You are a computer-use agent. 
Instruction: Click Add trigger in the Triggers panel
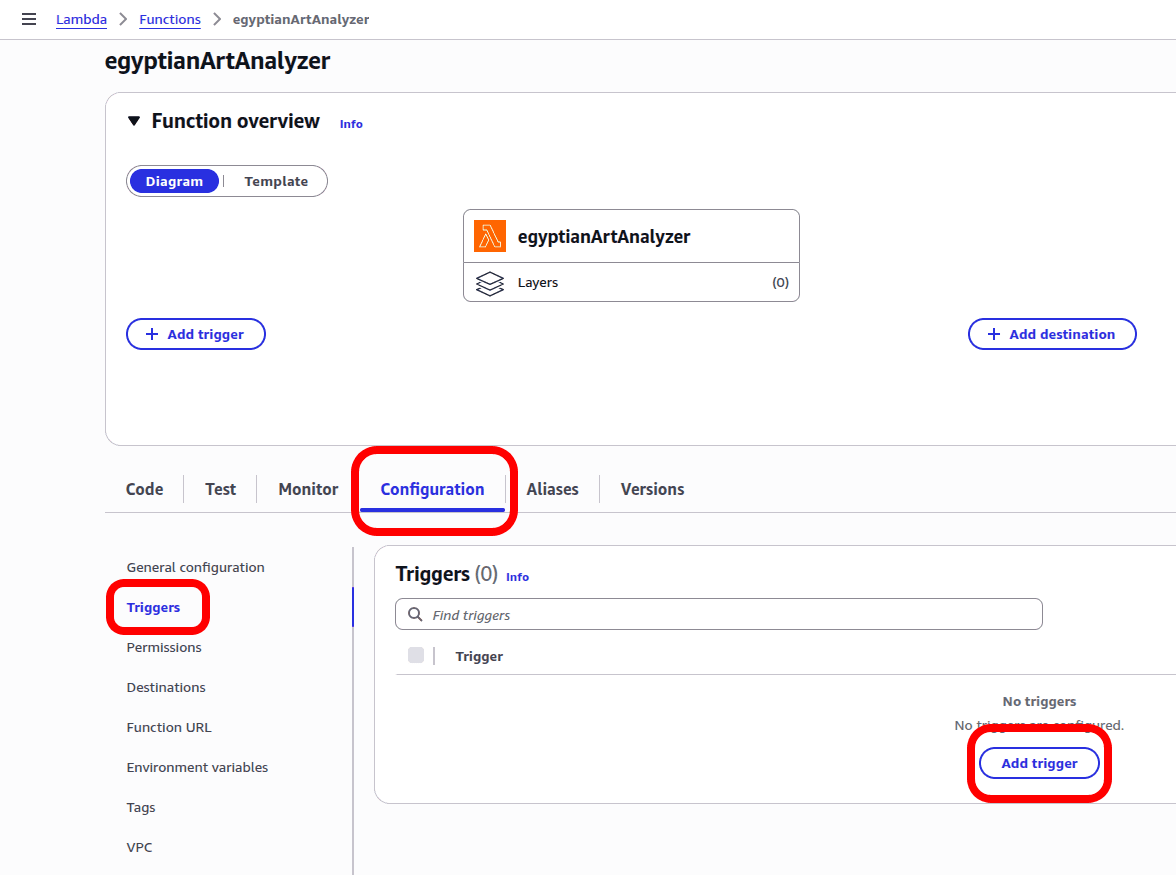point(1039,763)
